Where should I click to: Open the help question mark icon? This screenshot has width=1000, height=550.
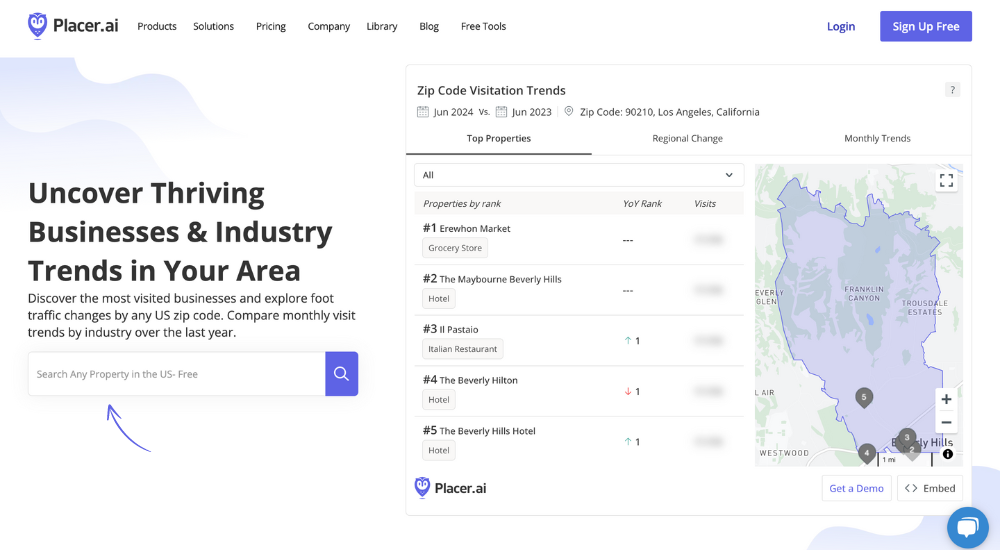point(952,90)
